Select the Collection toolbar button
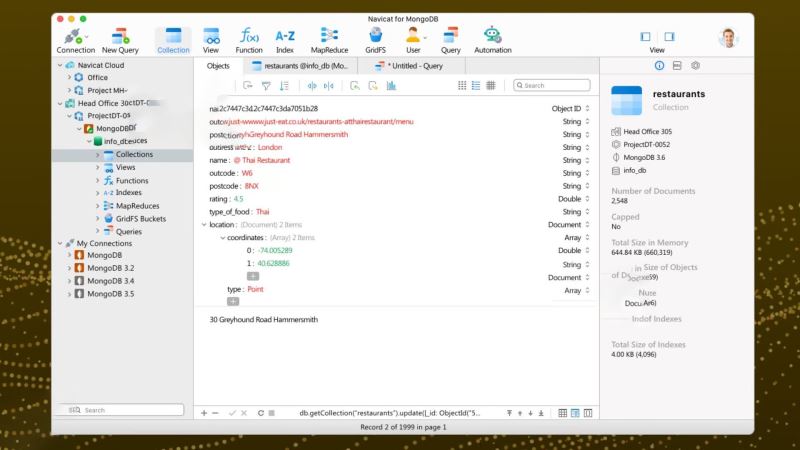This screenshot has height=450, width=800. [x=173, y=40]
